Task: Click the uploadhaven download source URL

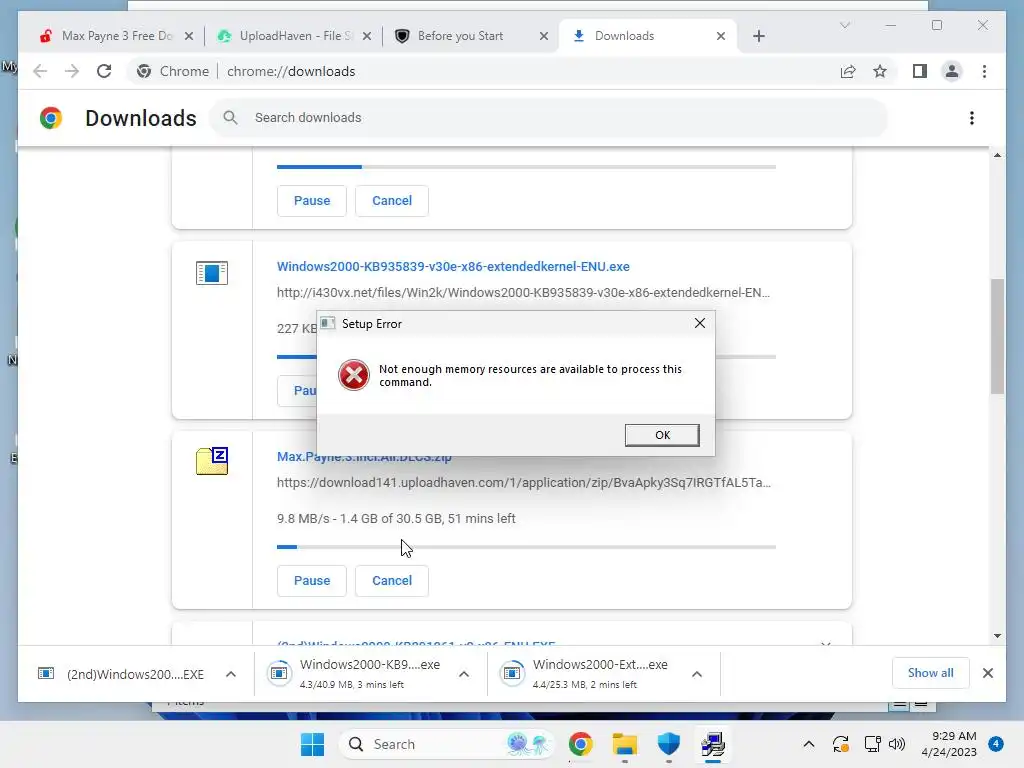Action: coord(523,483)
